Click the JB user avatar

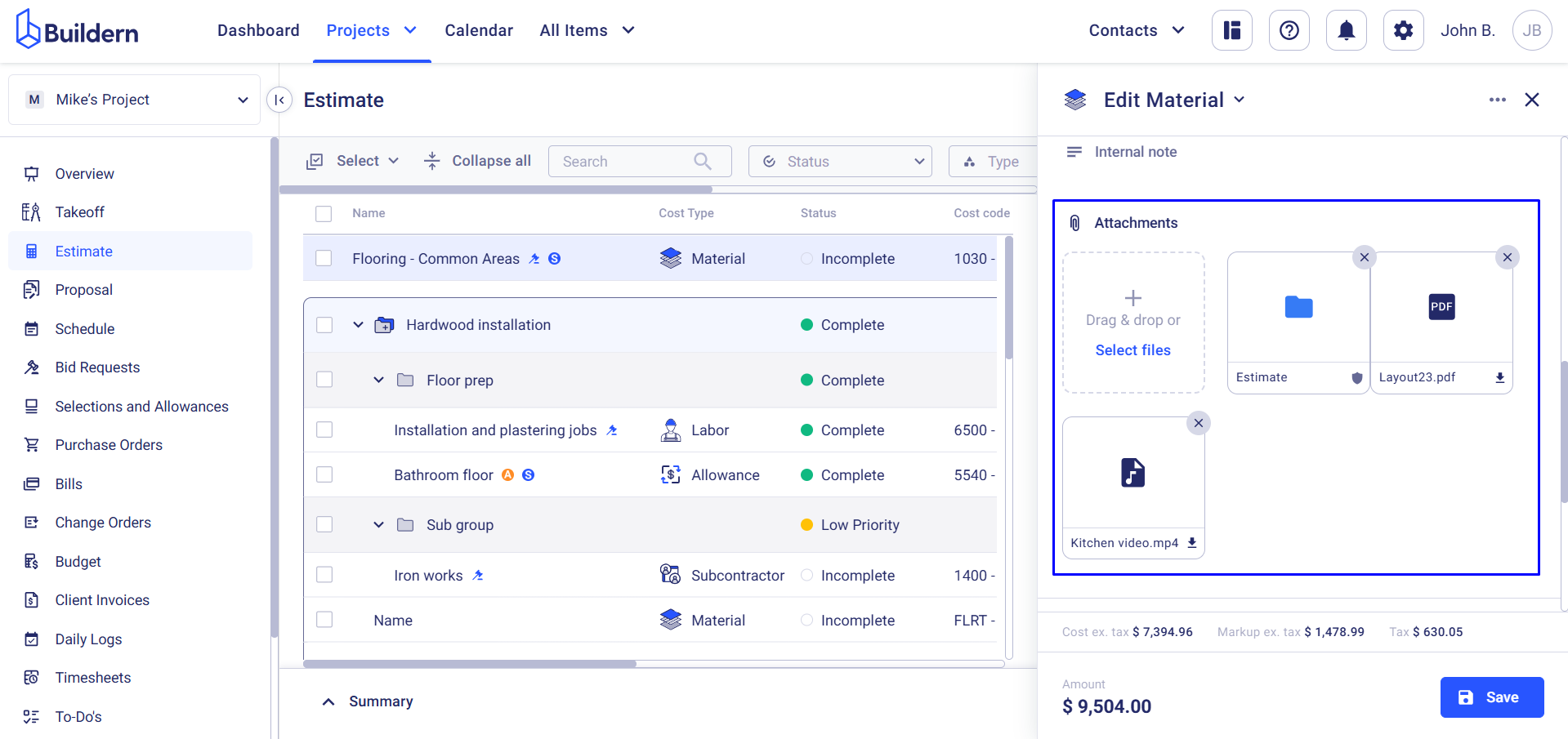click(1532, 30)
